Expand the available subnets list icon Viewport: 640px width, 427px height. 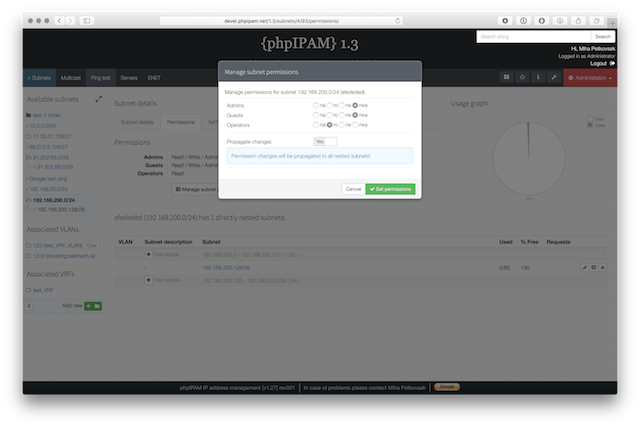coord(98,99)
